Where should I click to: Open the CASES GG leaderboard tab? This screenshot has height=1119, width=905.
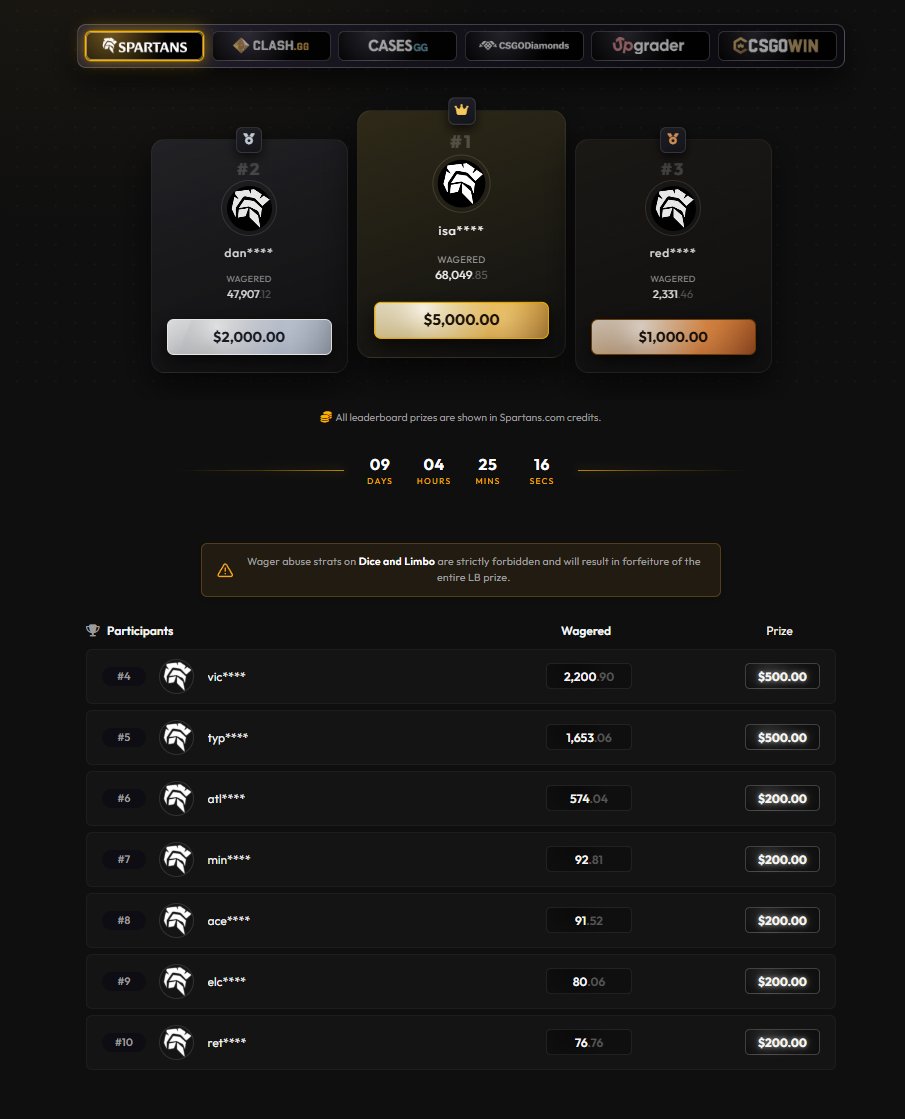coord(398,46)
